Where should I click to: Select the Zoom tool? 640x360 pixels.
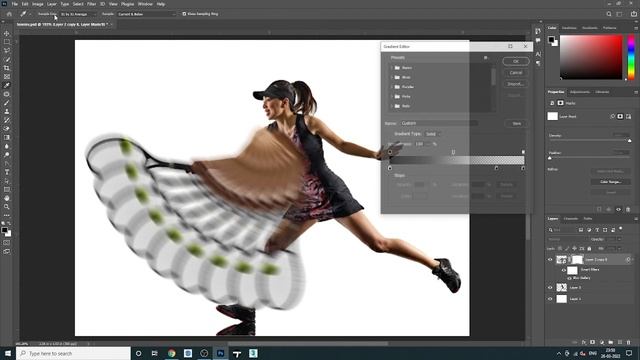[x=7, y=207]
